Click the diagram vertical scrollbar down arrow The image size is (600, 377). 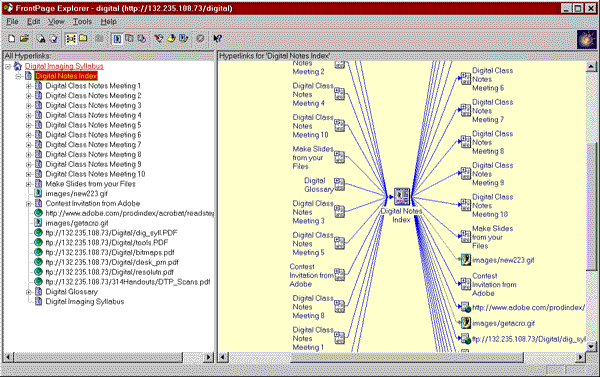pos(591,346)
